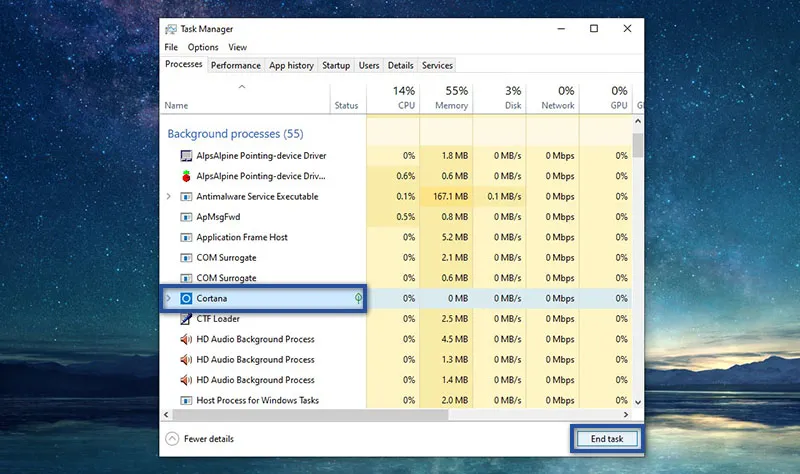Switch to the Services tab
800x474 pixels.
click(437, 65)
